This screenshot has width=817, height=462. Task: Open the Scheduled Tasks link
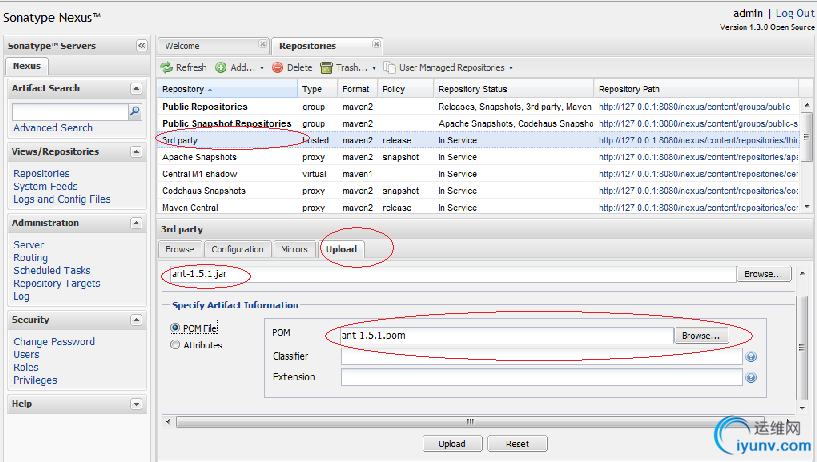pos(52,271)
